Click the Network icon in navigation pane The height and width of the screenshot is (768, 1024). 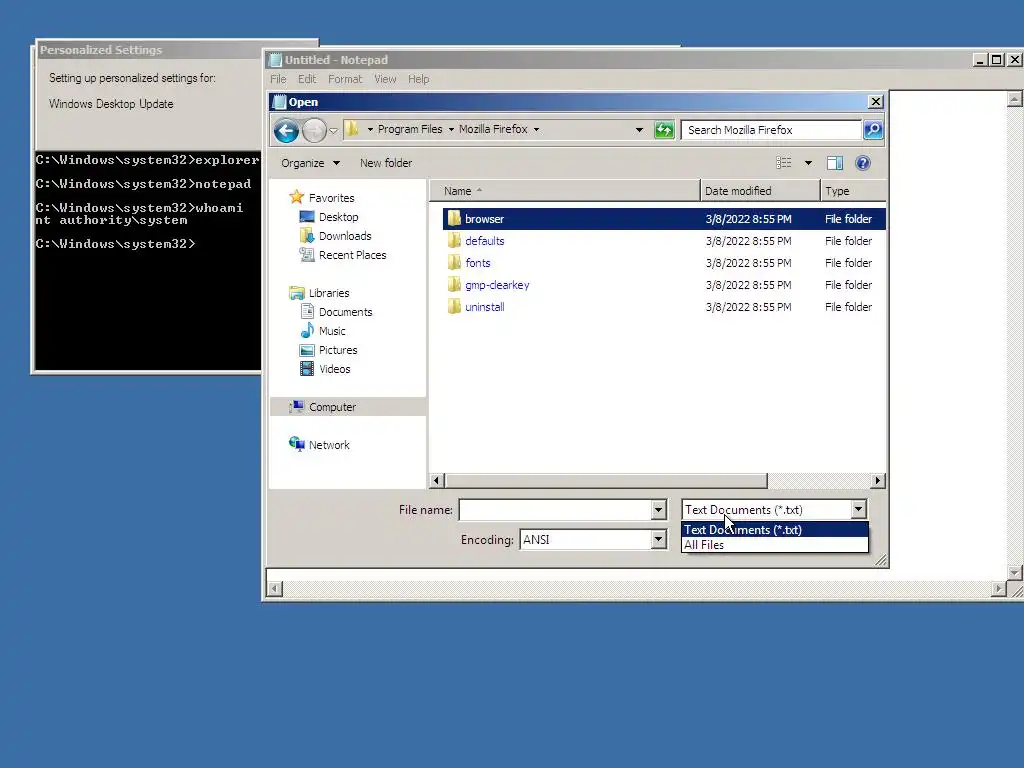(x=297, y=444)
